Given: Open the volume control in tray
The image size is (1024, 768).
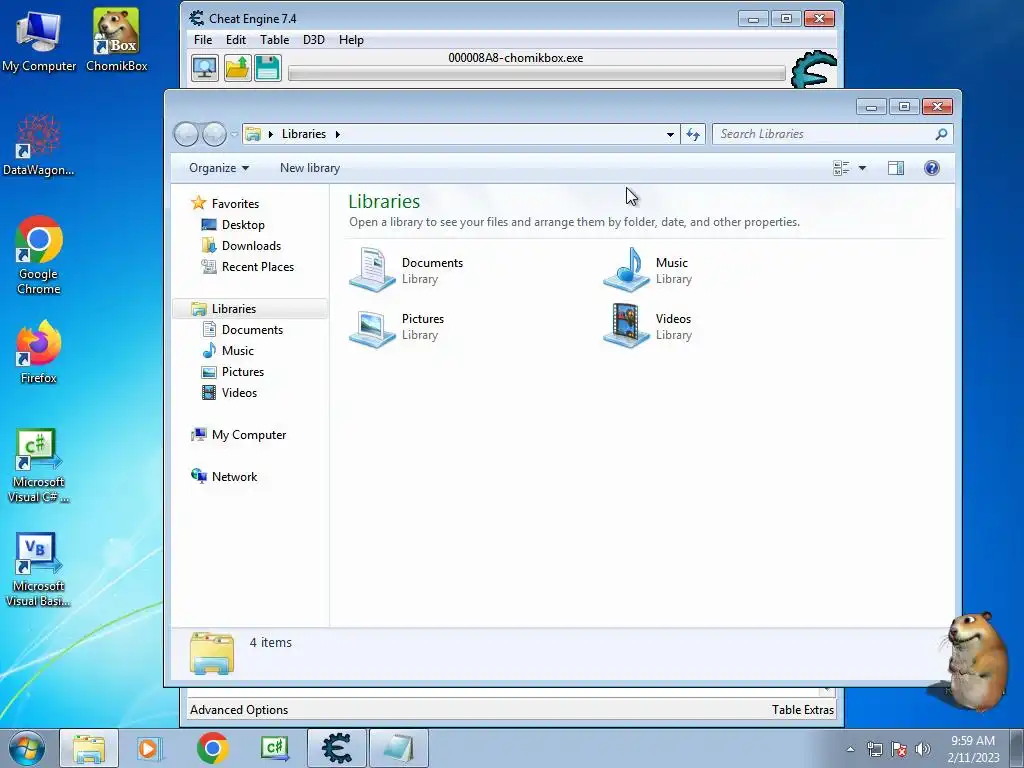Looking at the screenshot, I should coord(923,749).
